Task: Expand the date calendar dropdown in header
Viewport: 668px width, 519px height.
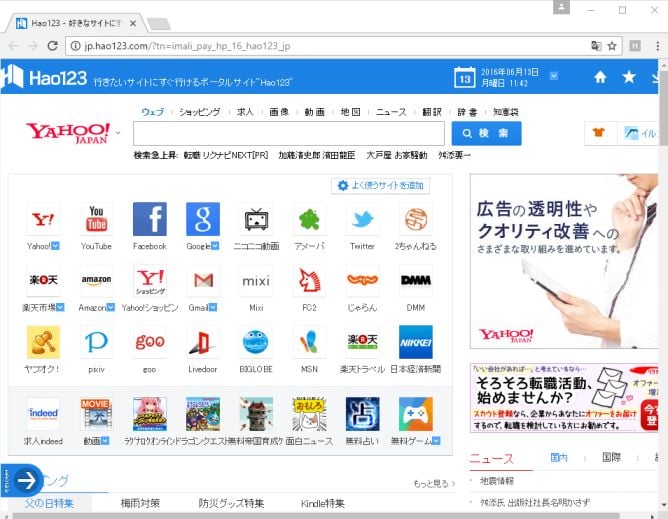Action: coord(554,76)
